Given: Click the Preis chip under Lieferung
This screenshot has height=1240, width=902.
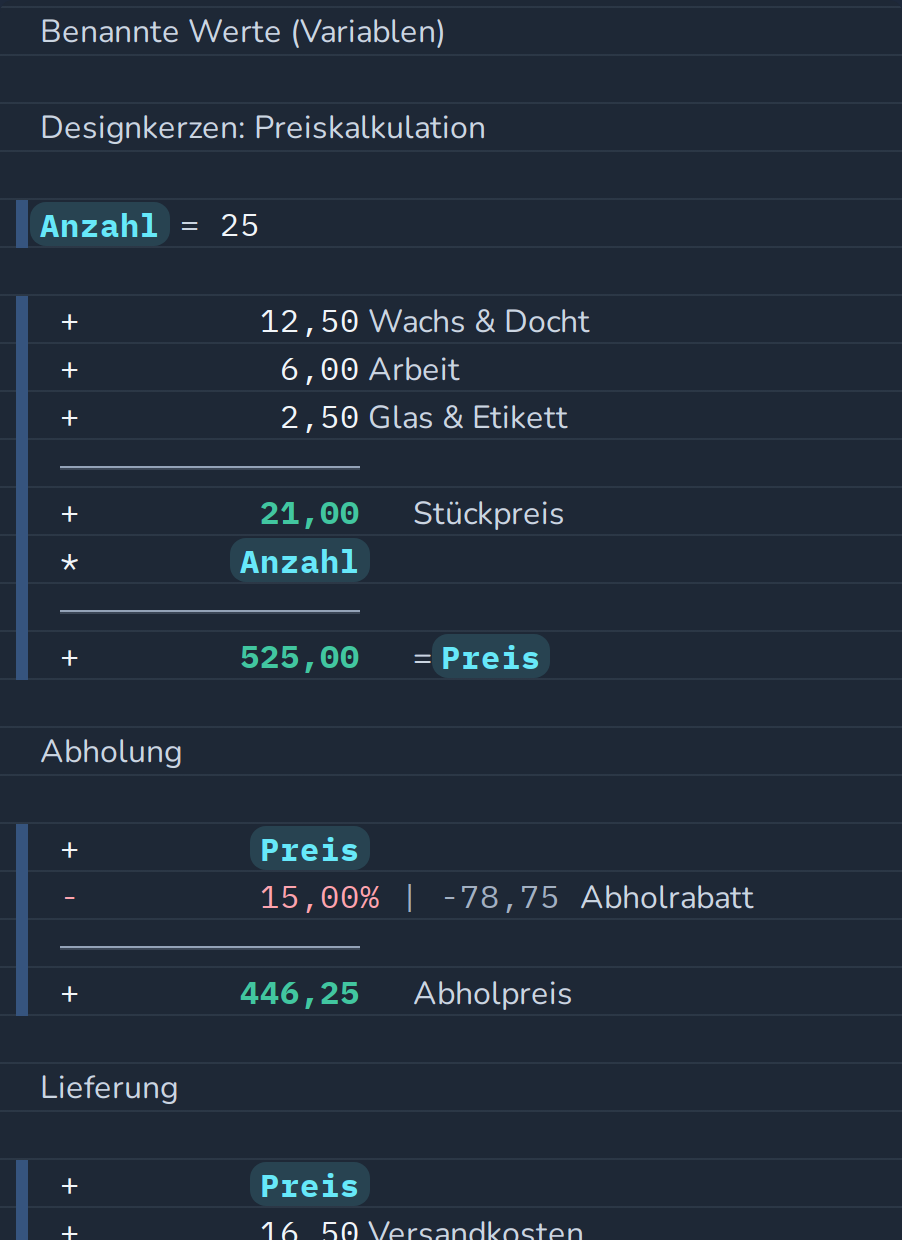Looking at the screenshot, I should (x=310, y=1185).
